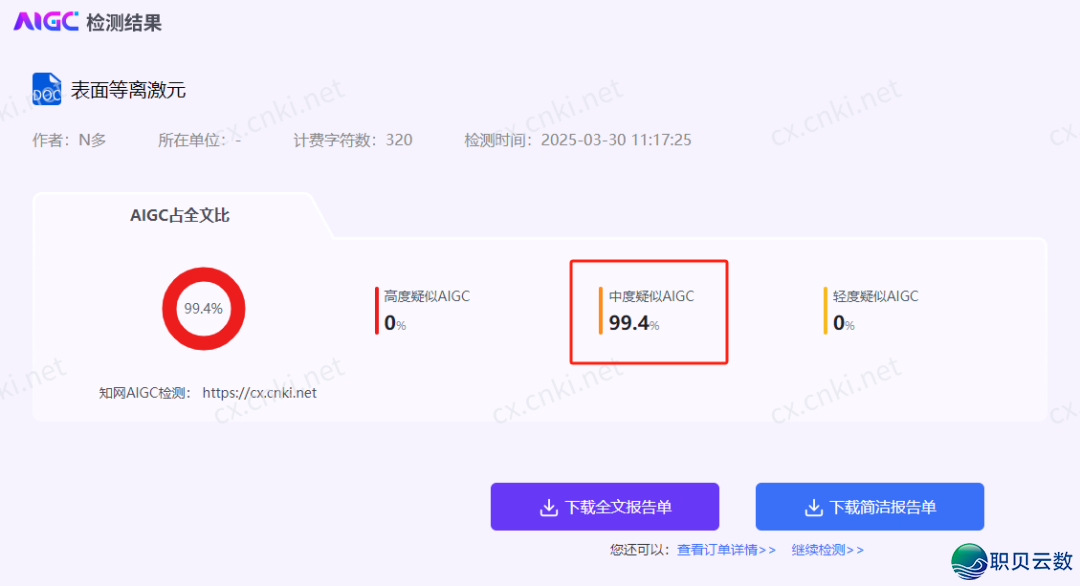1080x586 pixels.
Task: Click download icon on 下载全文报告单 button
Action: tap(548, 507)
